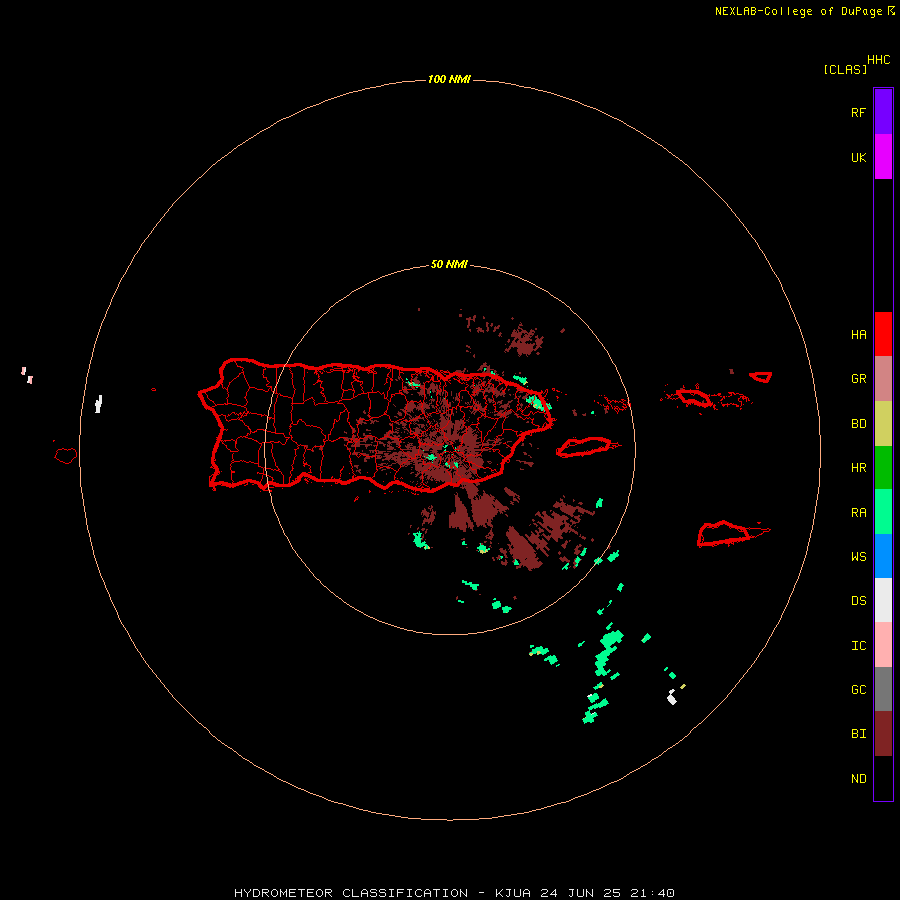The height and width of the screenshot is (900, 900).
Task: Click the '[CLAS]' units label
Action: point(845,69)
